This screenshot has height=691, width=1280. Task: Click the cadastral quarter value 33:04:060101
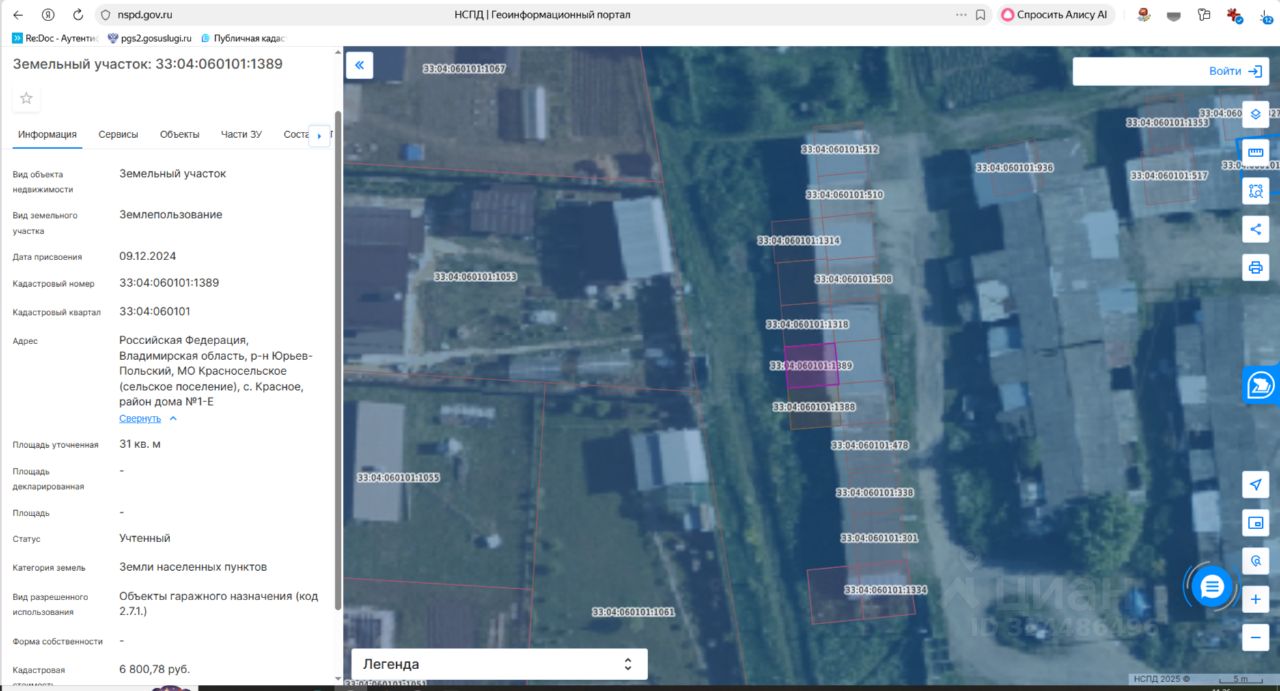click(x=155, y=311)
